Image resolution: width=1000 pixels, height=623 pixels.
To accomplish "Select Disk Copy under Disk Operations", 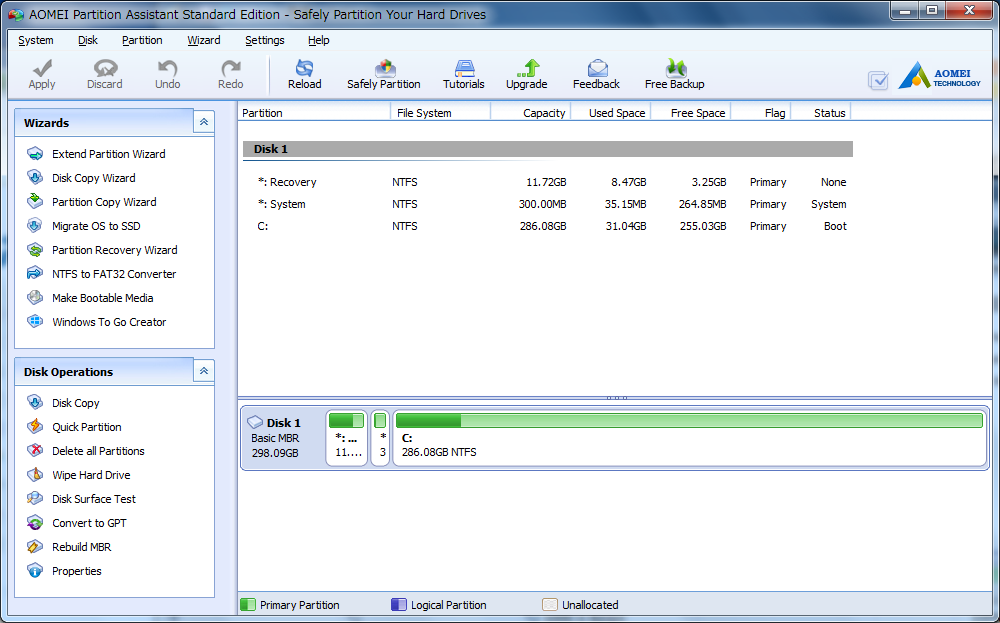I will (x=63, y=403).
